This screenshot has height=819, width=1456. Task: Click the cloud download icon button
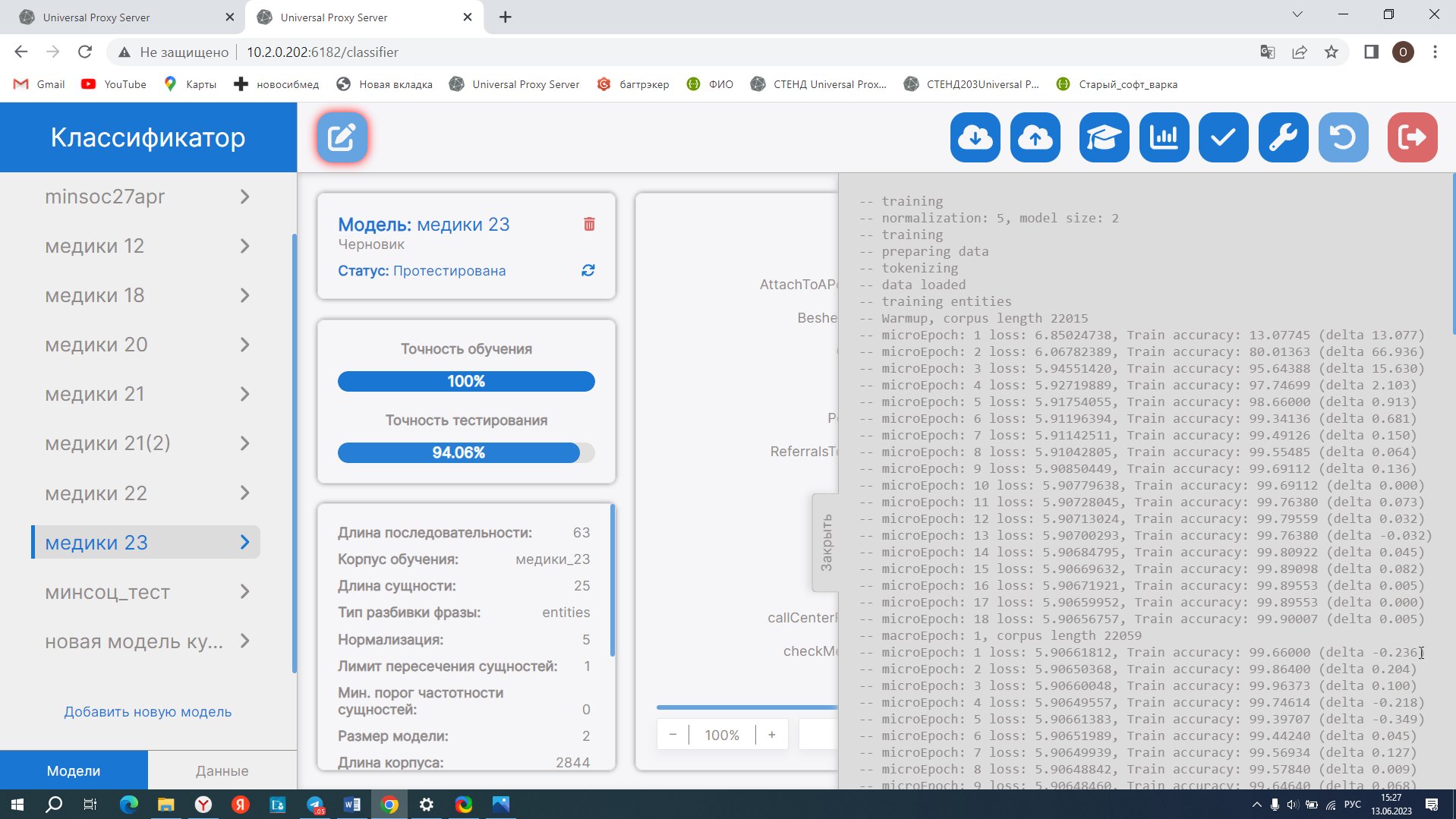click(x=975, y=137)
